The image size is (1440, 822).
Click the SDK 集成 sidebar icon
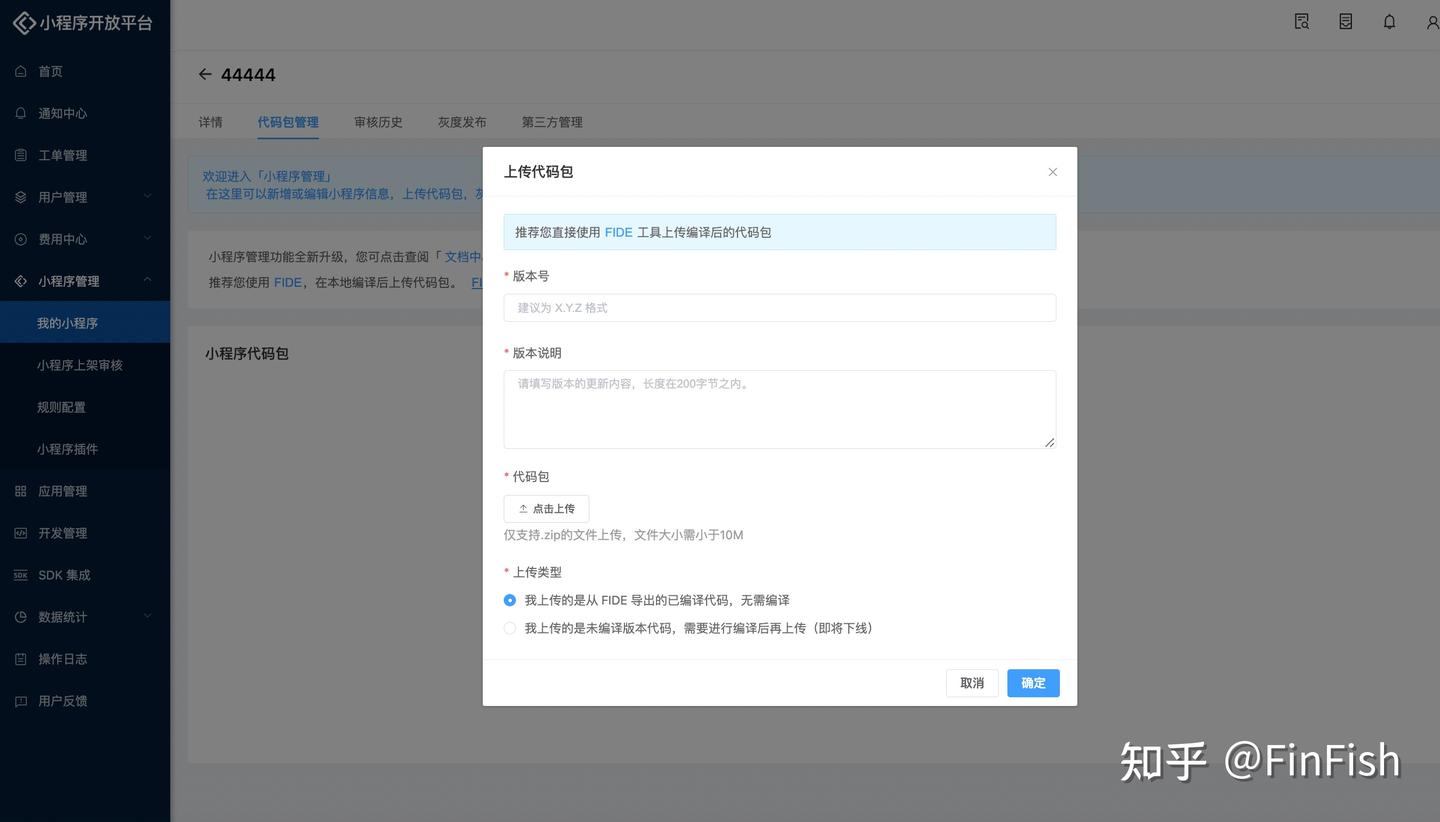point(21,575)
